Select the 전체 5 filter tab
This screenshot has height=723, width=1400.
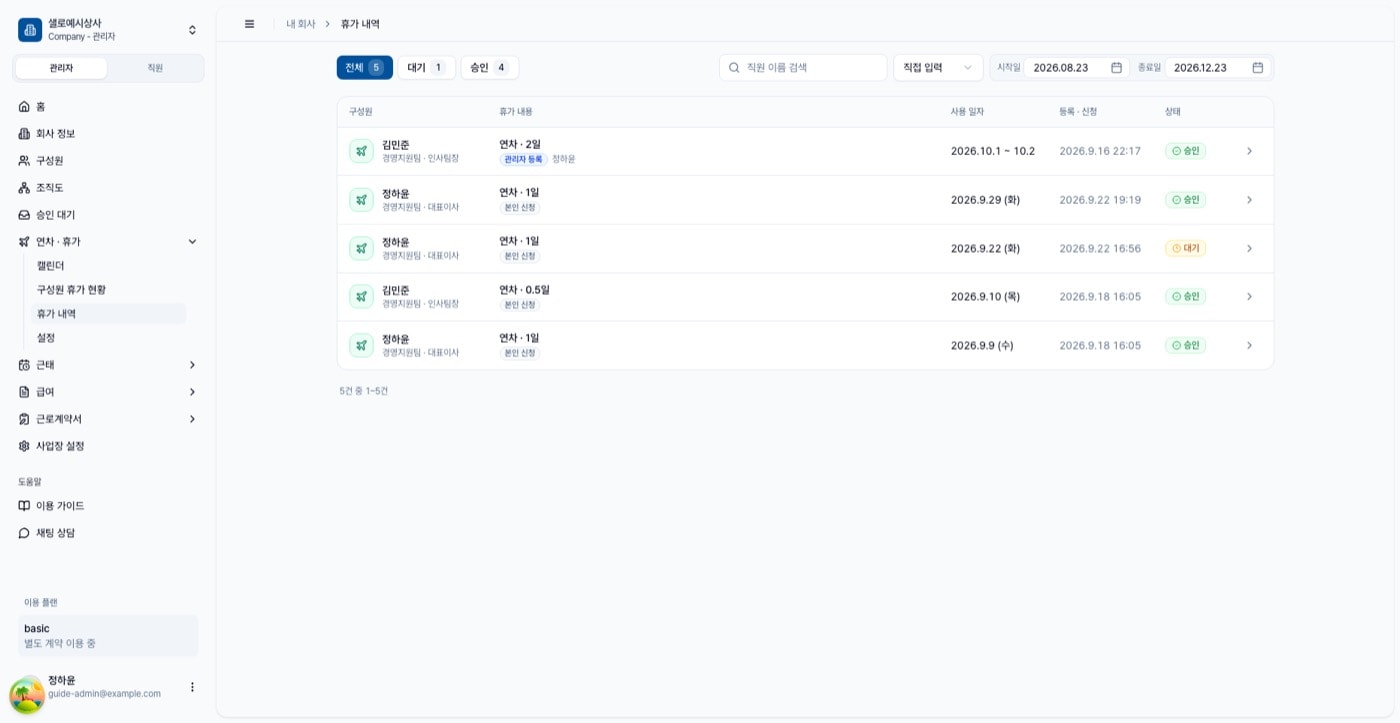click(x=364, y=68)
